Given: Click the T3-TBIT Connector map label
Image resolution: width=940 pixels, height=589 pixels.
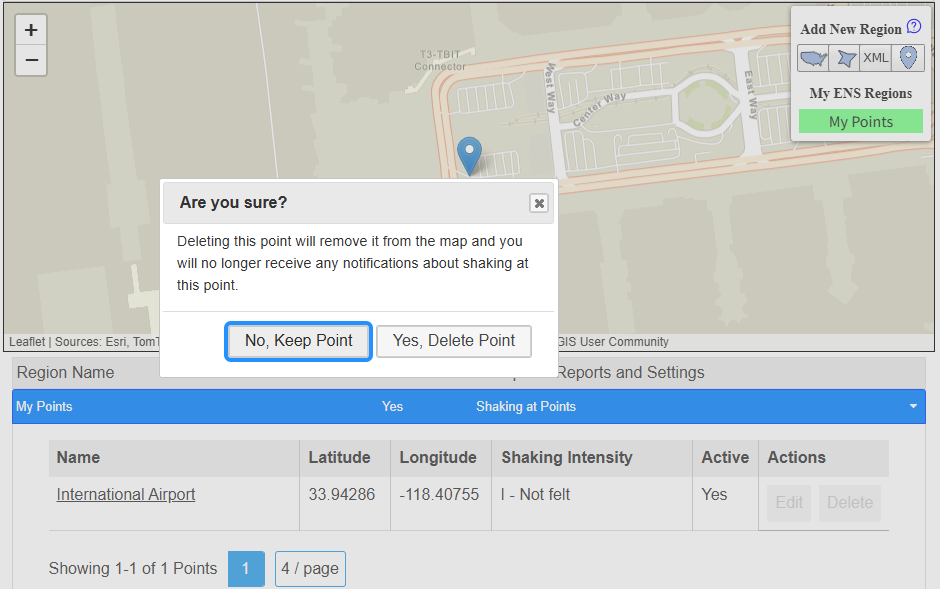Looking at the screenshot, I should coord(440,61).
